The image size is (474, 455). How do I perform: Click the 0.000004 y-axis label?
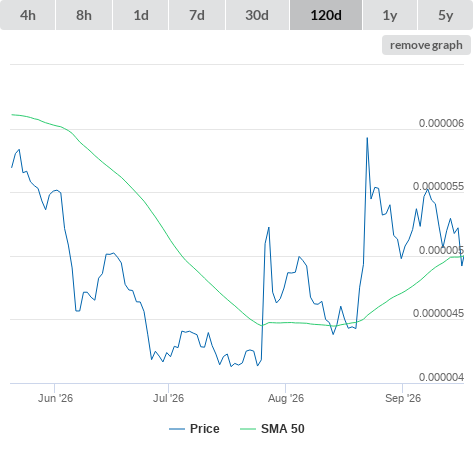tap(441, 377)
